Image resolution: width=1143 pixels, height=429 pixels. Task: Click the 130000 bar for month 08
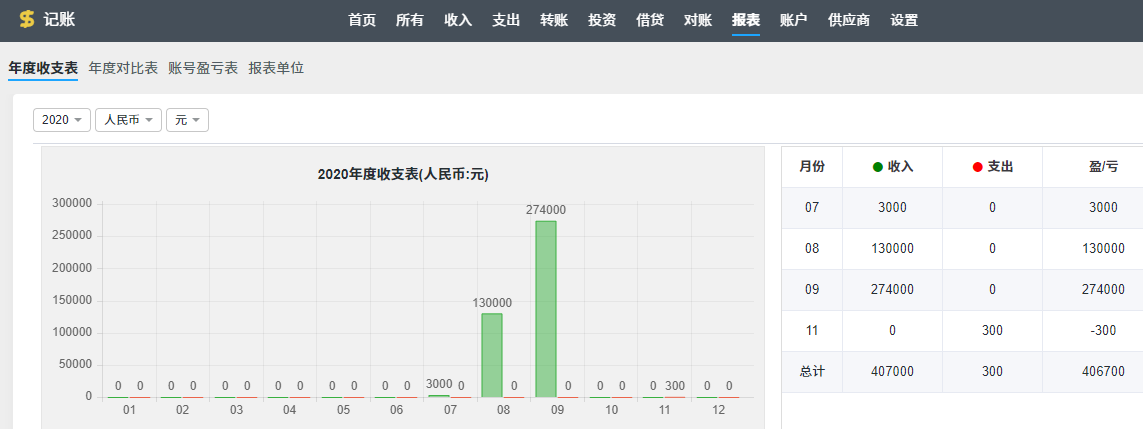point(492,355)
